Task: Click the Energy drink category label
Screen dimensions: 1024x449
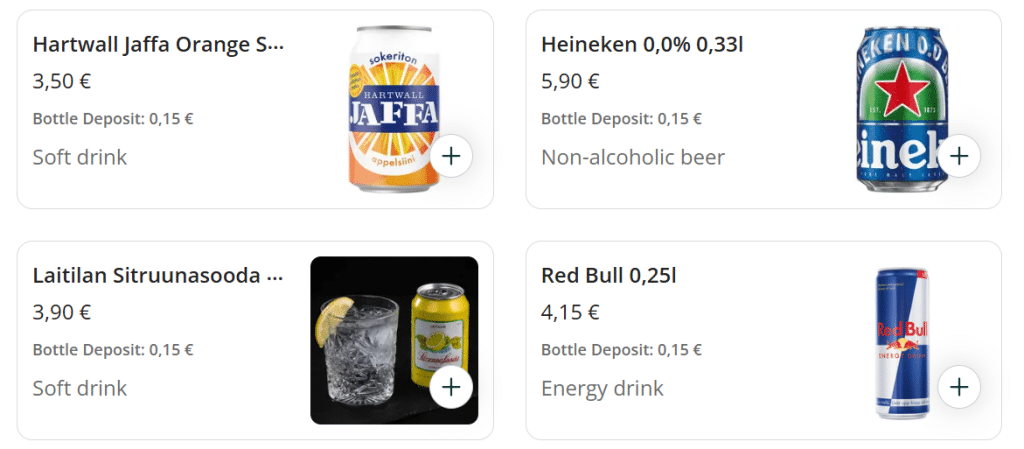Action: 602,388
